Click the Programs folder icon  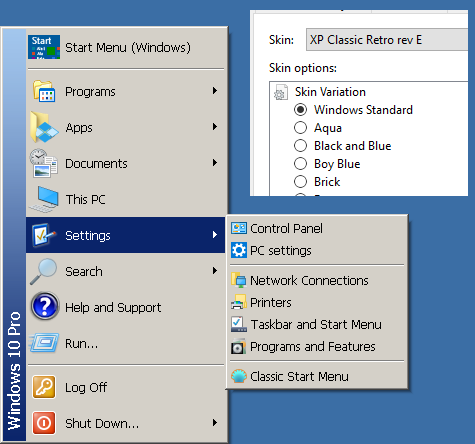pyautogui.click(x=44, y=91)
